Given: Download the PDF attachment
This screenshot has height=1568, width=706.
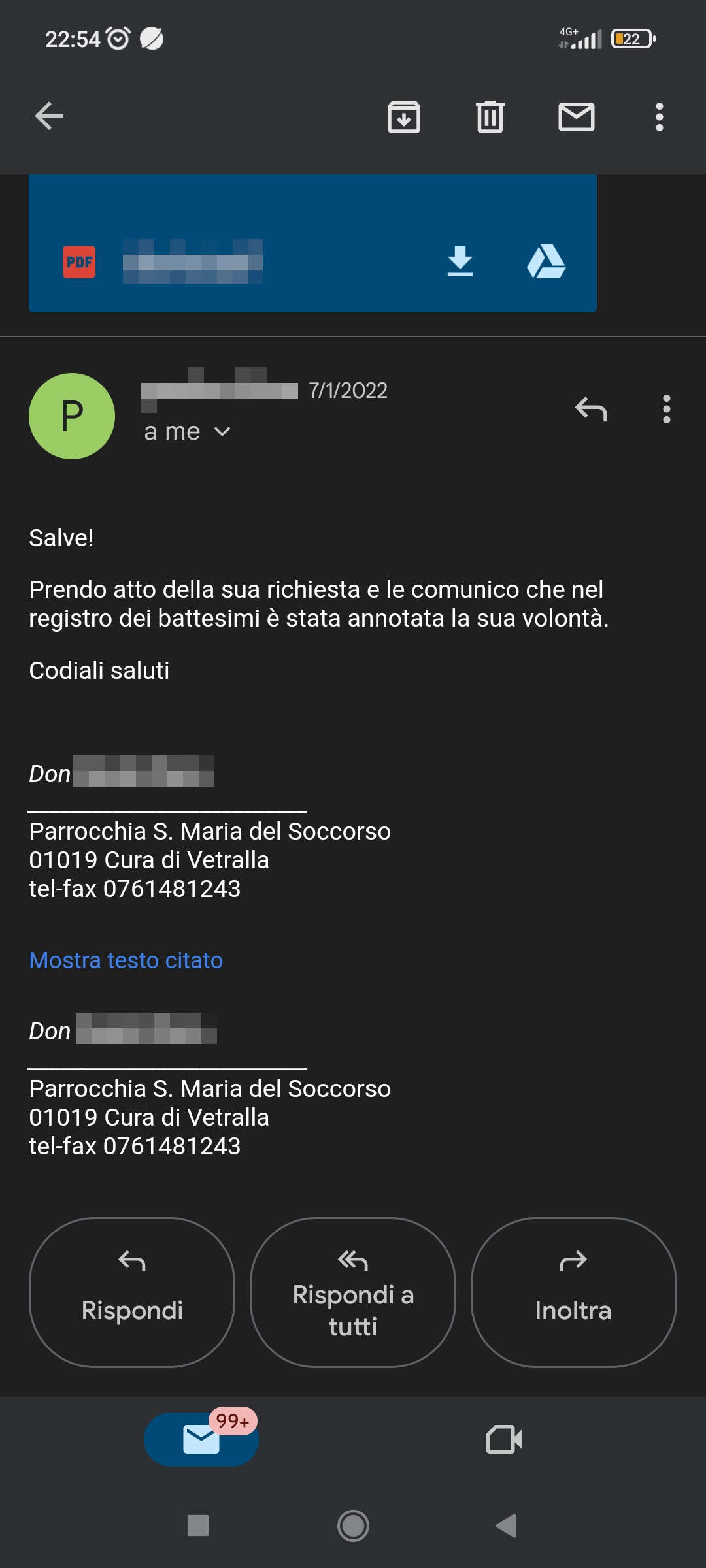Looking at the screenshot, I should 460,261.
